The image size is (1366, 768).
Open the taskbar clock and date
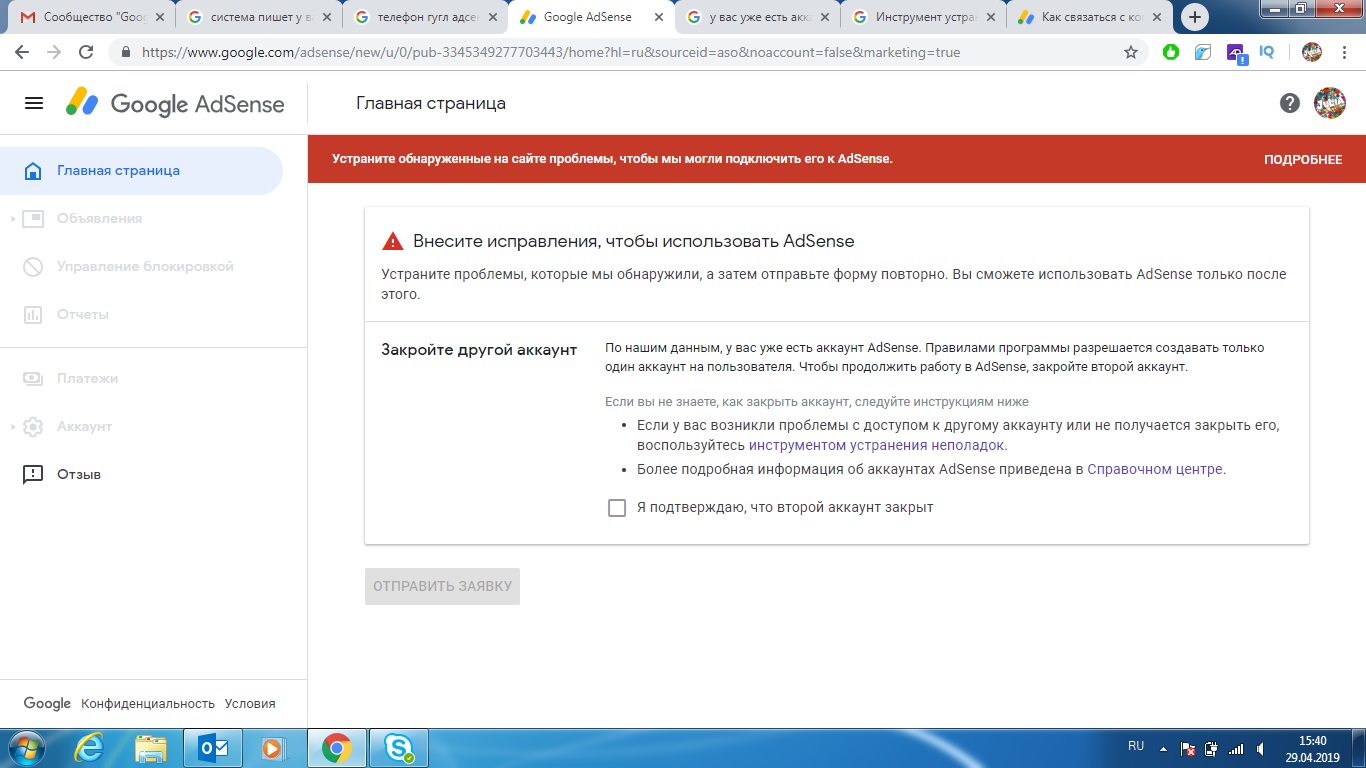click(1312, 748)
